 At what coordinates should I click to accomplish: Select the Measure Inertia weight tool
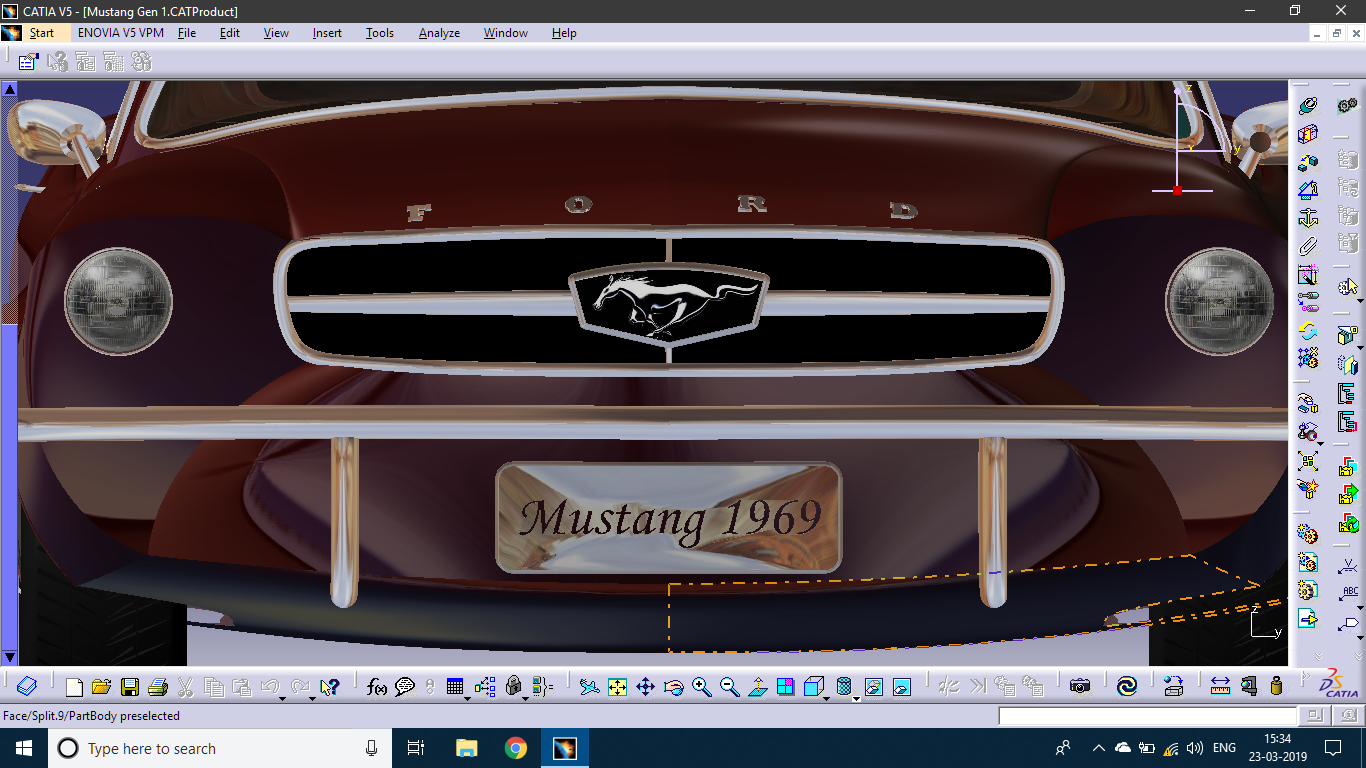1276,687
